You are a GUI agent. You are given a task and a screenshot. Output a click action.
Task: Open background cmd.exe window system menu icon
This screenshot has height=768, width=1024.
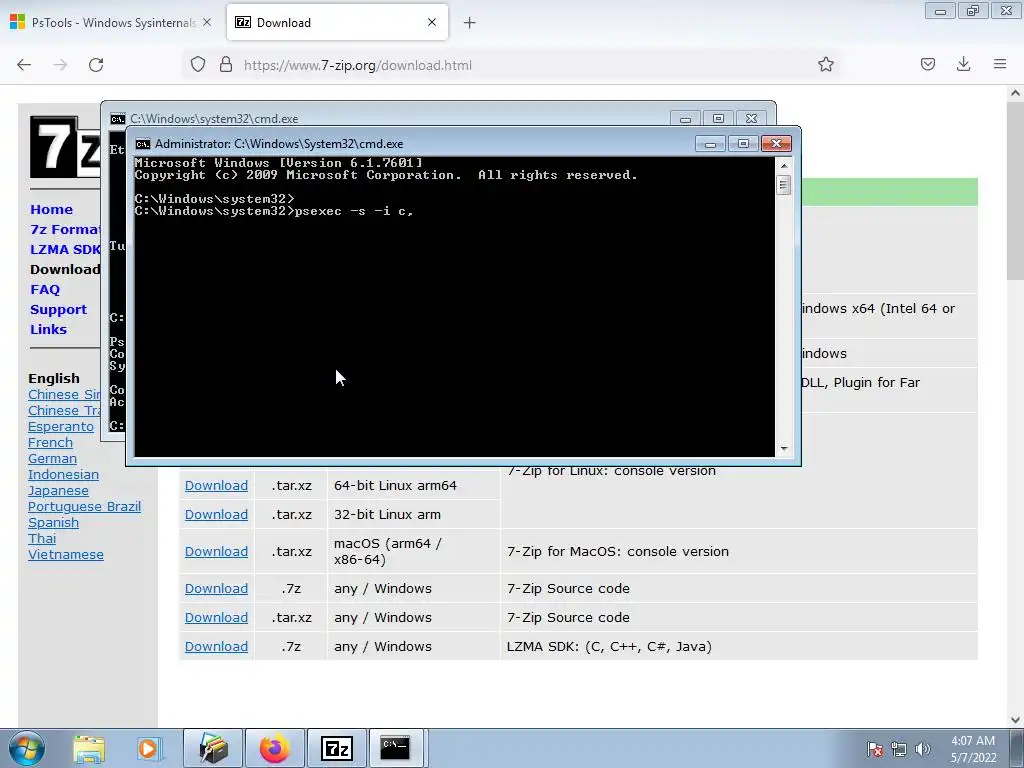click(x=118, y=119)
